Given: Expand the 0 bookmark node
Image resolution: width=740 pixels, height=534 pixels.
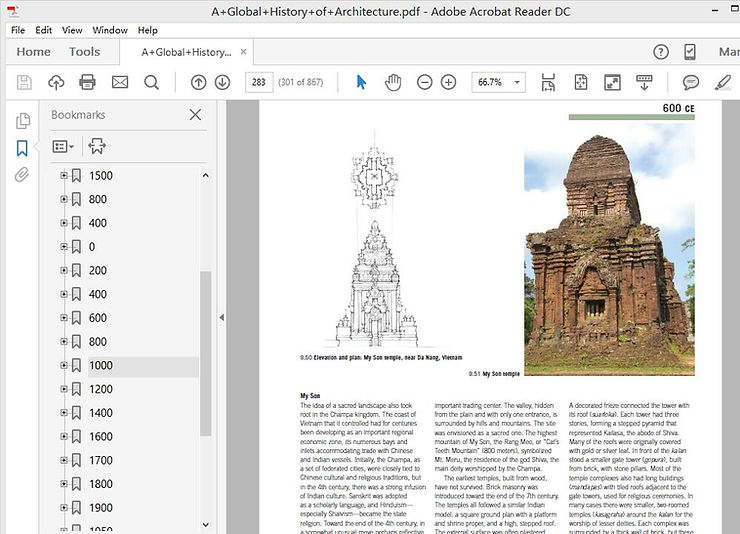Looking at the screenshot, I should coord(64,247).
